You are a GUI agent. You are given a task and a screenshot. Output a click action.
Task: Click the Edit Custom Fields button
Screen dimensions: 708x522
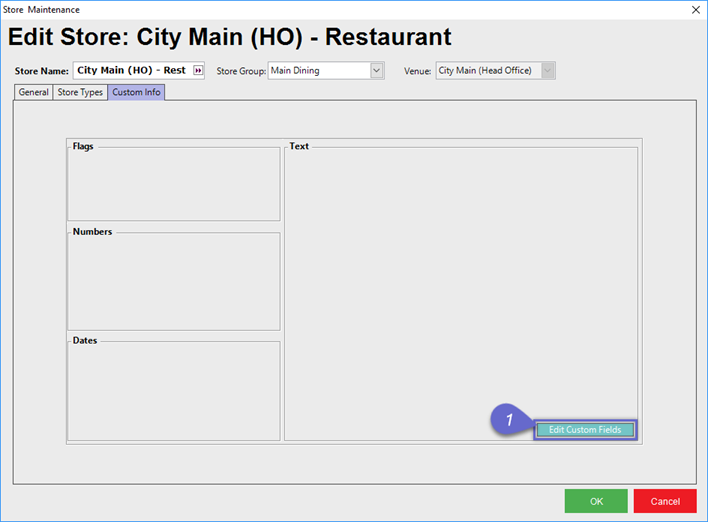click(585, 430)
